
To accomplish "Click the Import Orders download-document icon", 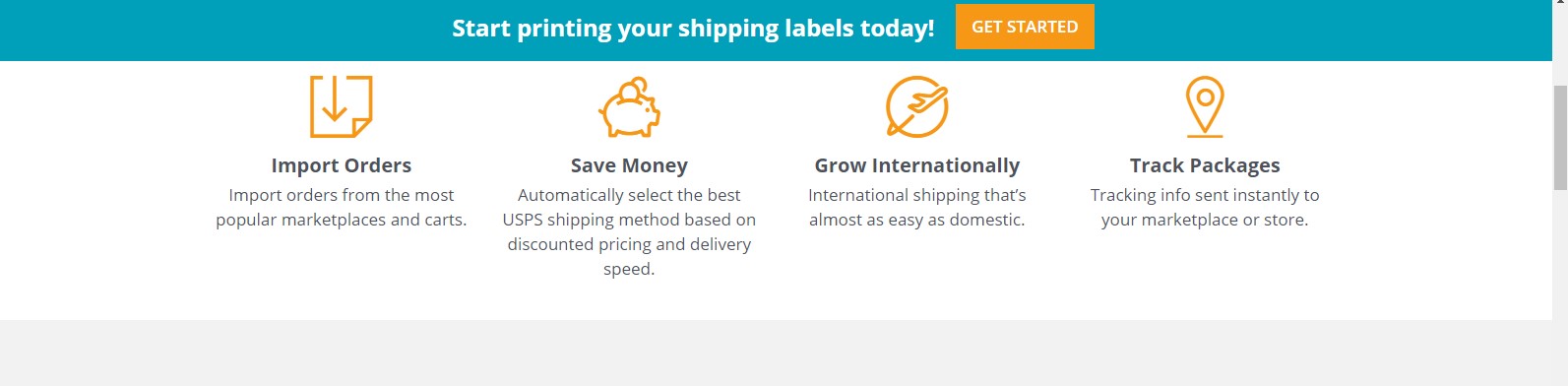I will [x=342, y=106].
